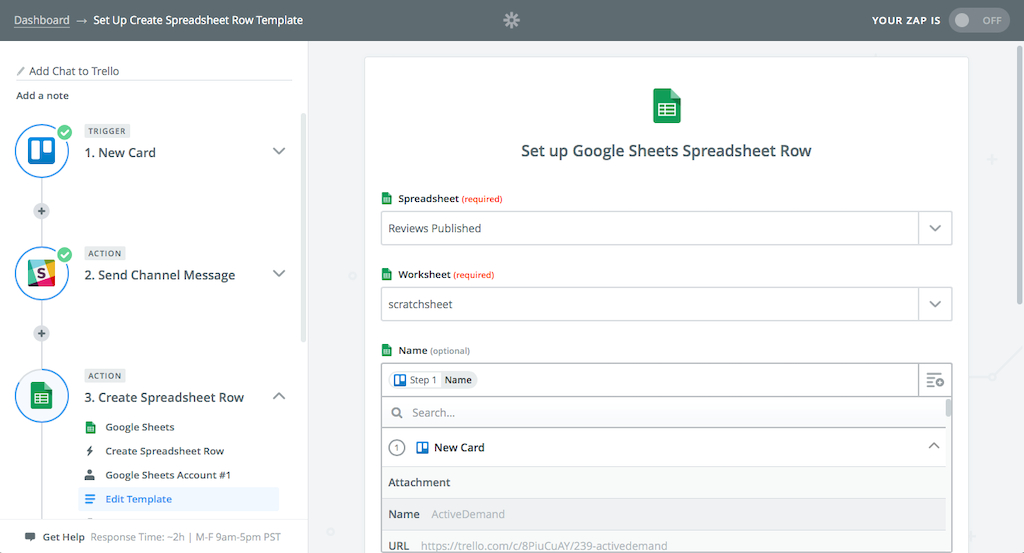Click the Google Sheets step 3 circle icon
1024x553 pixels.
42,397
